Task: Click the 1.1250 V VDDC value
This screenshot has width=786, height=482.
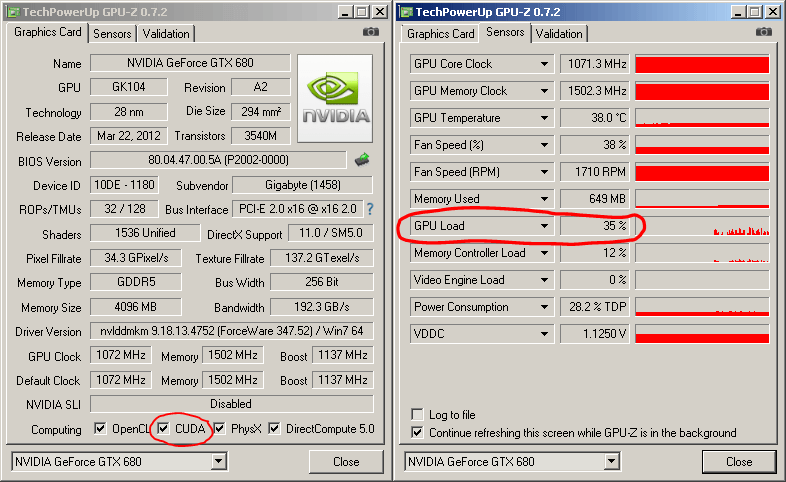Action: pos(595,334)
